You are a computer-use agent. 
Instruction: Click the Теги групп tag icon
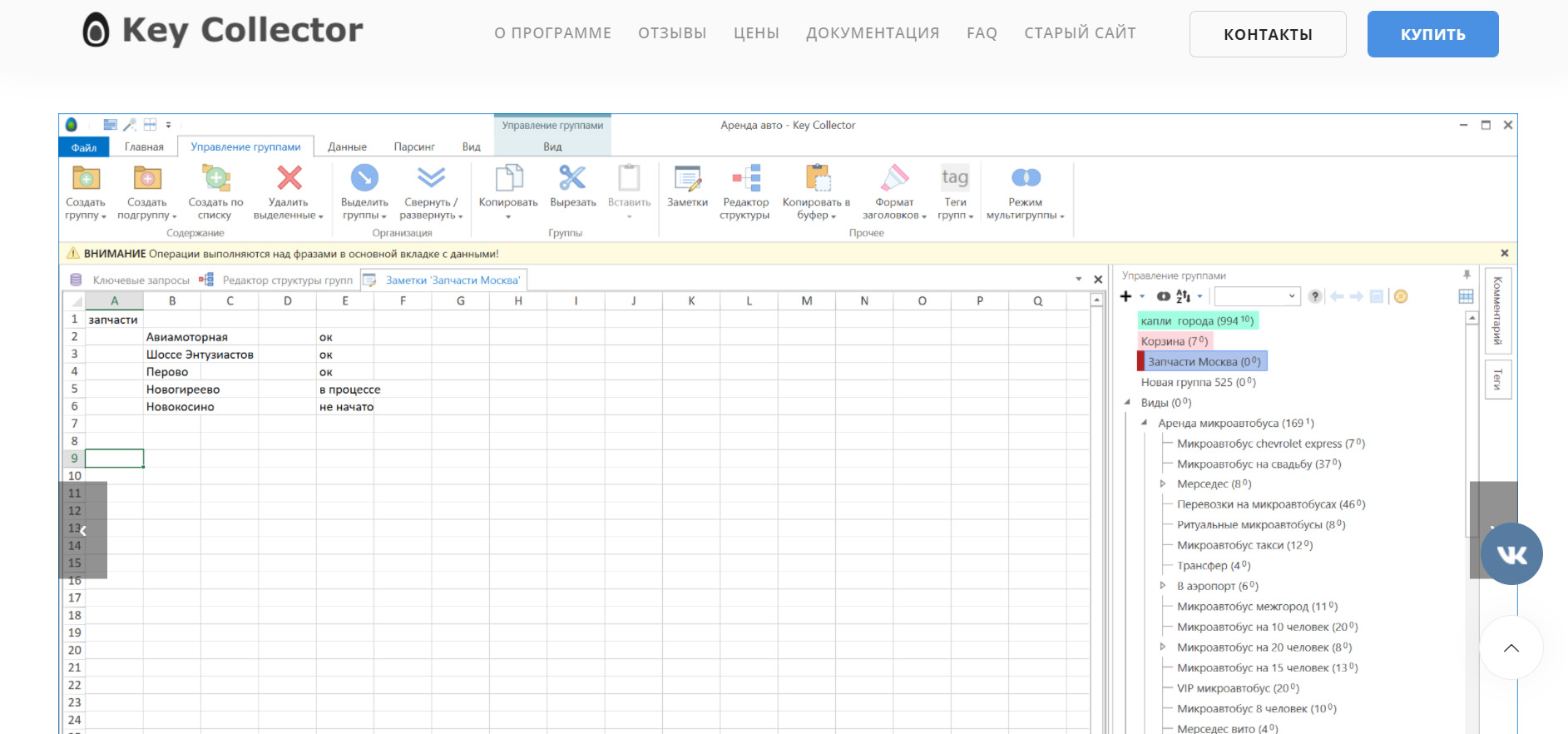pyautogui.click(x=955, y=176)
